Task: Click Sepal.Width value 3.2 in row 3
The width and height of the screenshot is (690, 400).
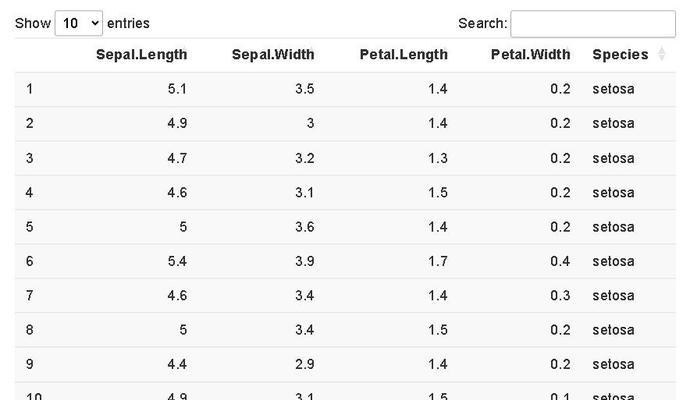Action: (x=305, y=158)
